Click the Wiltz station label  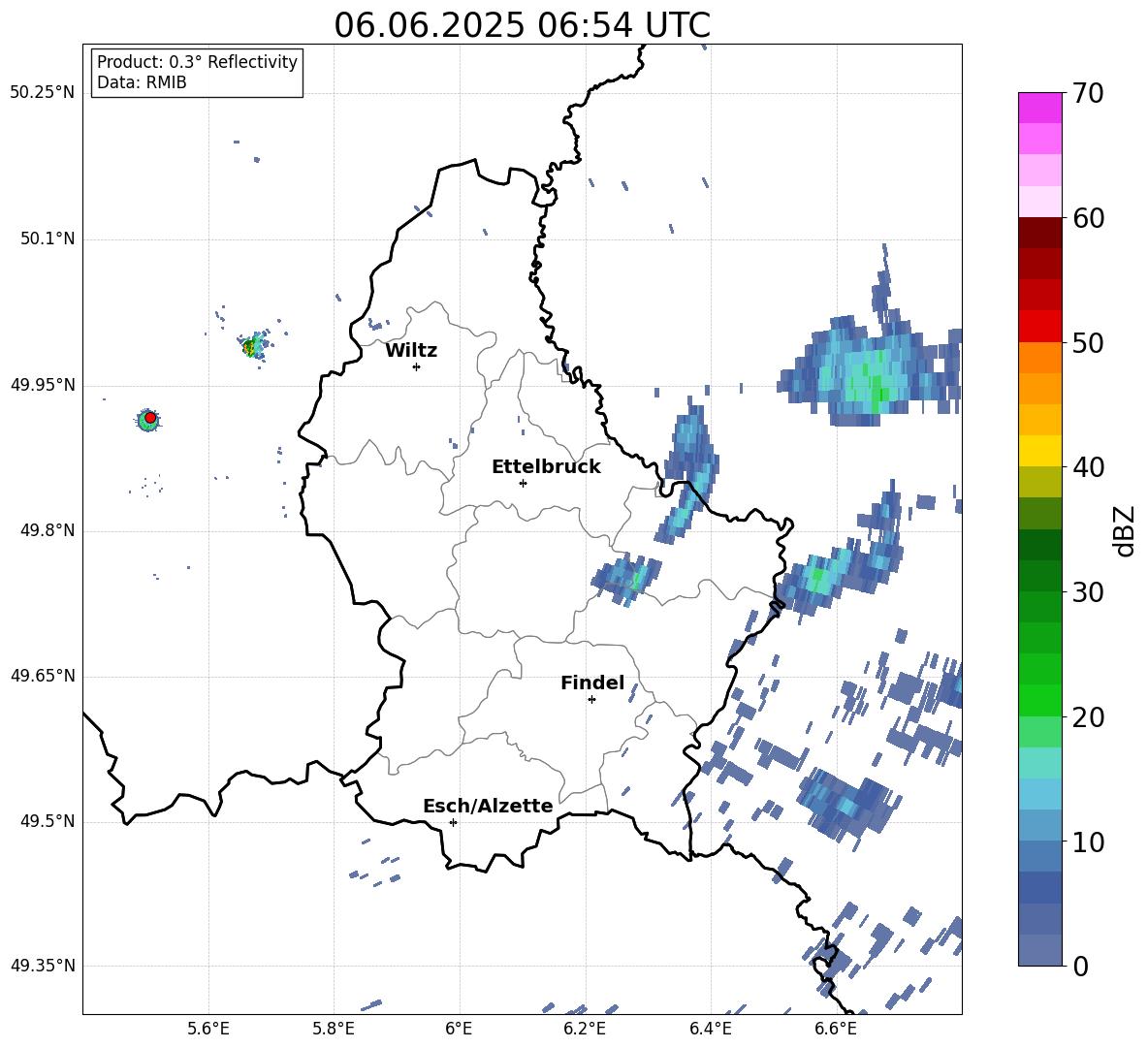pyautogui.click(x=411, y=351)
